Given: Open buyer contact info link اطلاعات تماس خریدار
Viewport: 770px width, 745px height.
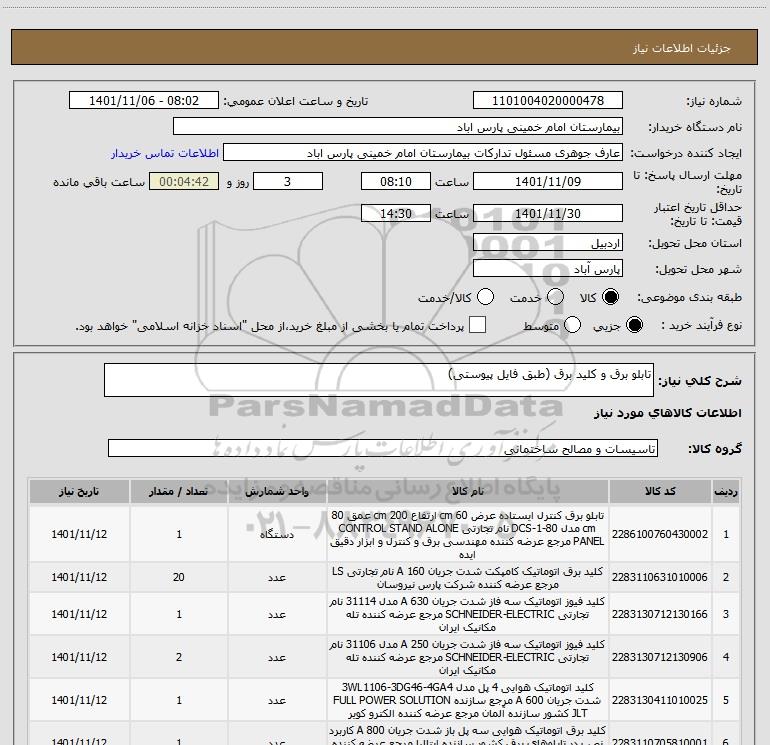Looking at the screenshot, I should coord(165,153).
